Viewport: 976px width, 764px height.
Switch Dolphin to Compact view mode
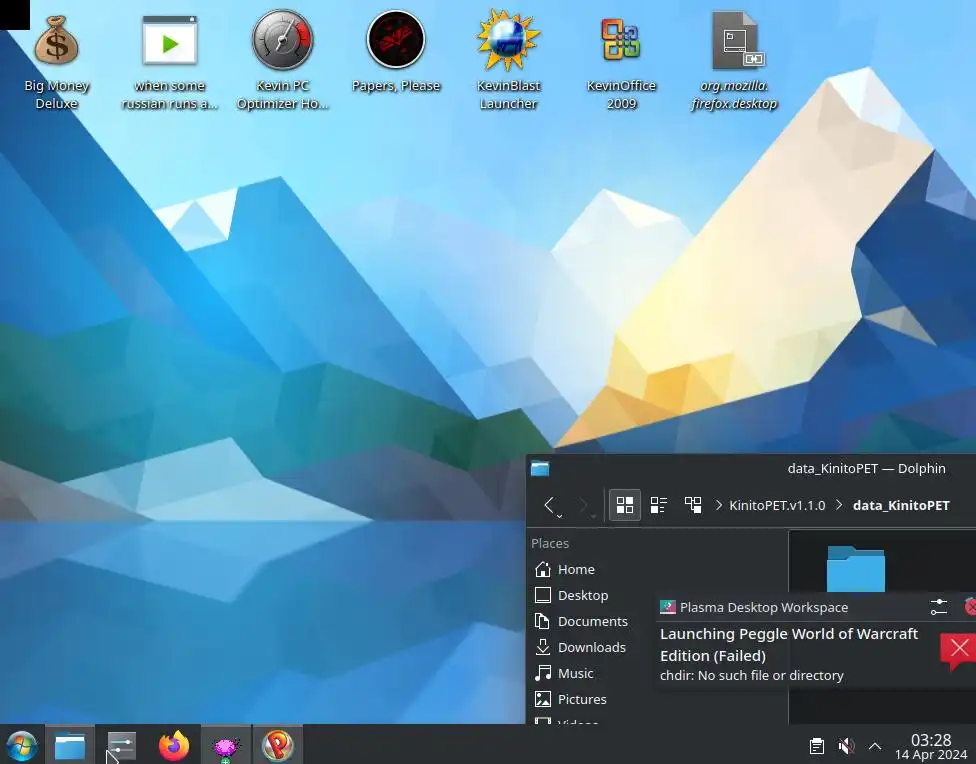click(x=659, y=505)
